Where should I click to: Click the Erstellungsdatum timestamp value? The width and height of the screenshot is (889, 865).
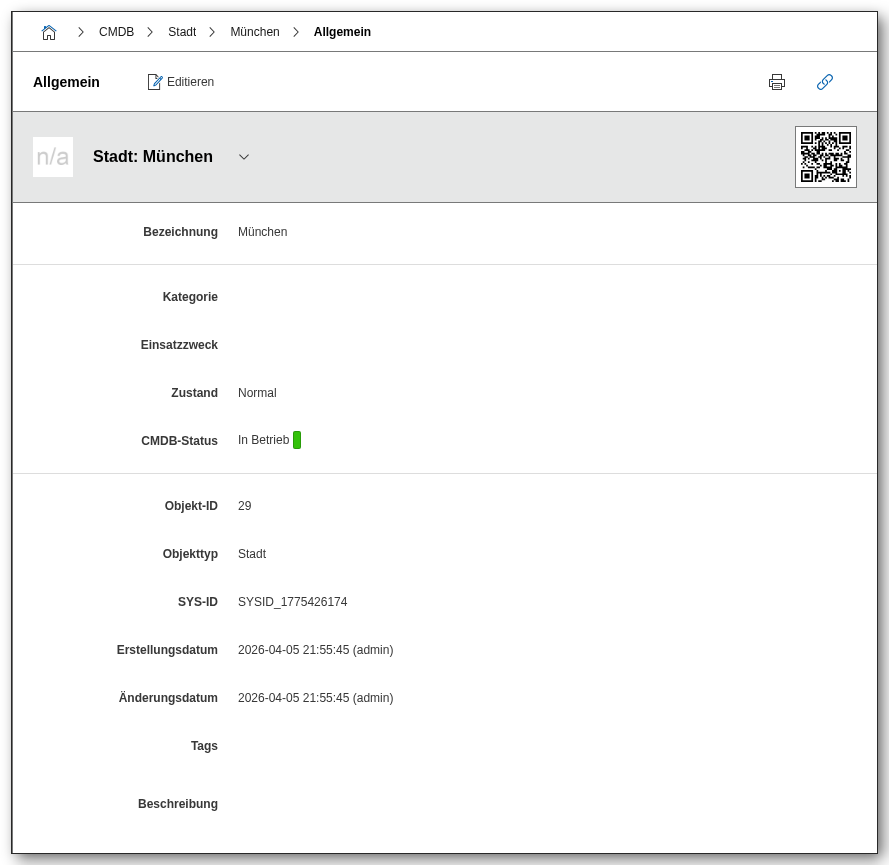(315, 650)
